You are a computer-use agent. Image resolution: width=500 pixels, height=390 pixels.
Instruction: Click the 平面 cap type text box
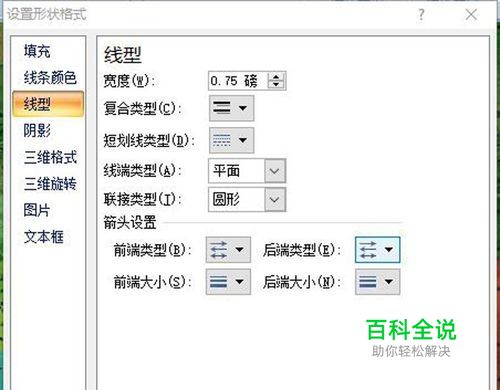tap(237, 171)
